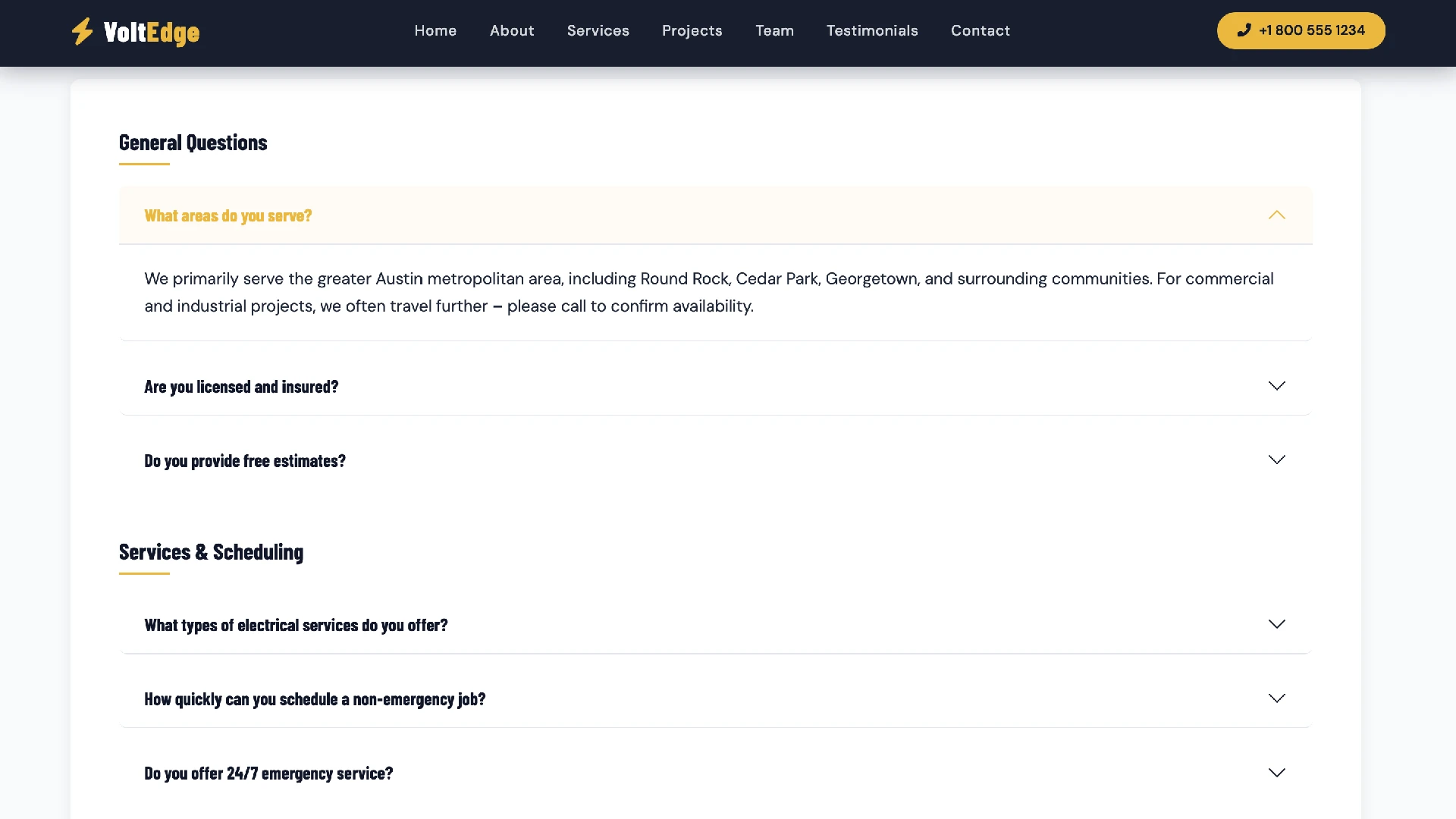The image size is (1456, 819).
Task: Click the VoltEdge lightning bolt logo icon
Action: coord(82,31)
